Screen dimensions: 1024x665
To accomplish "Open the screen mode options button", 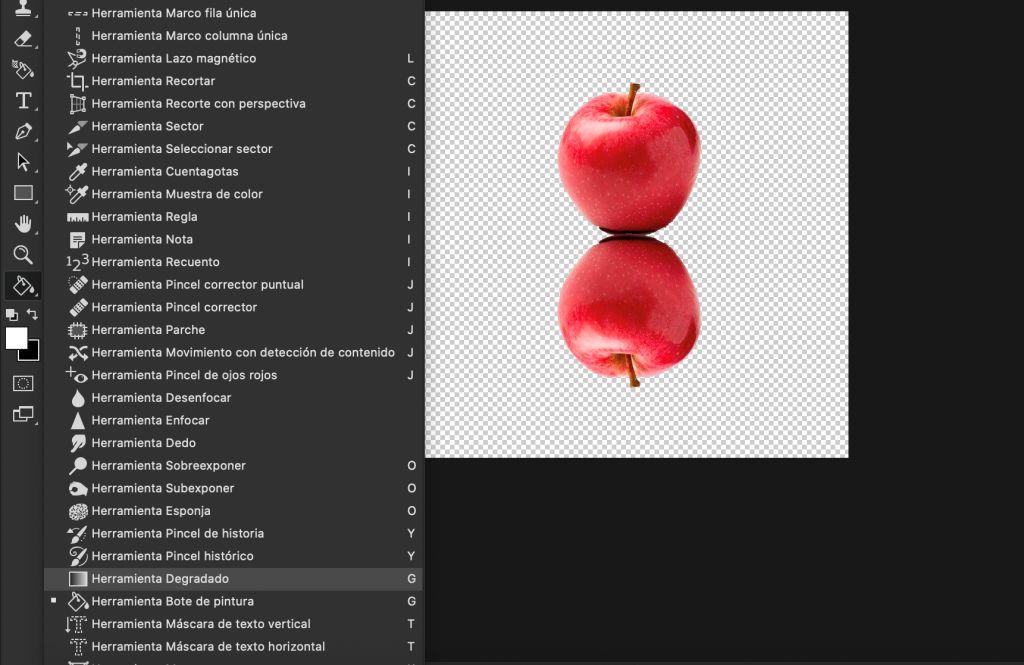I will pyautogui.click(x=23, y=414).
